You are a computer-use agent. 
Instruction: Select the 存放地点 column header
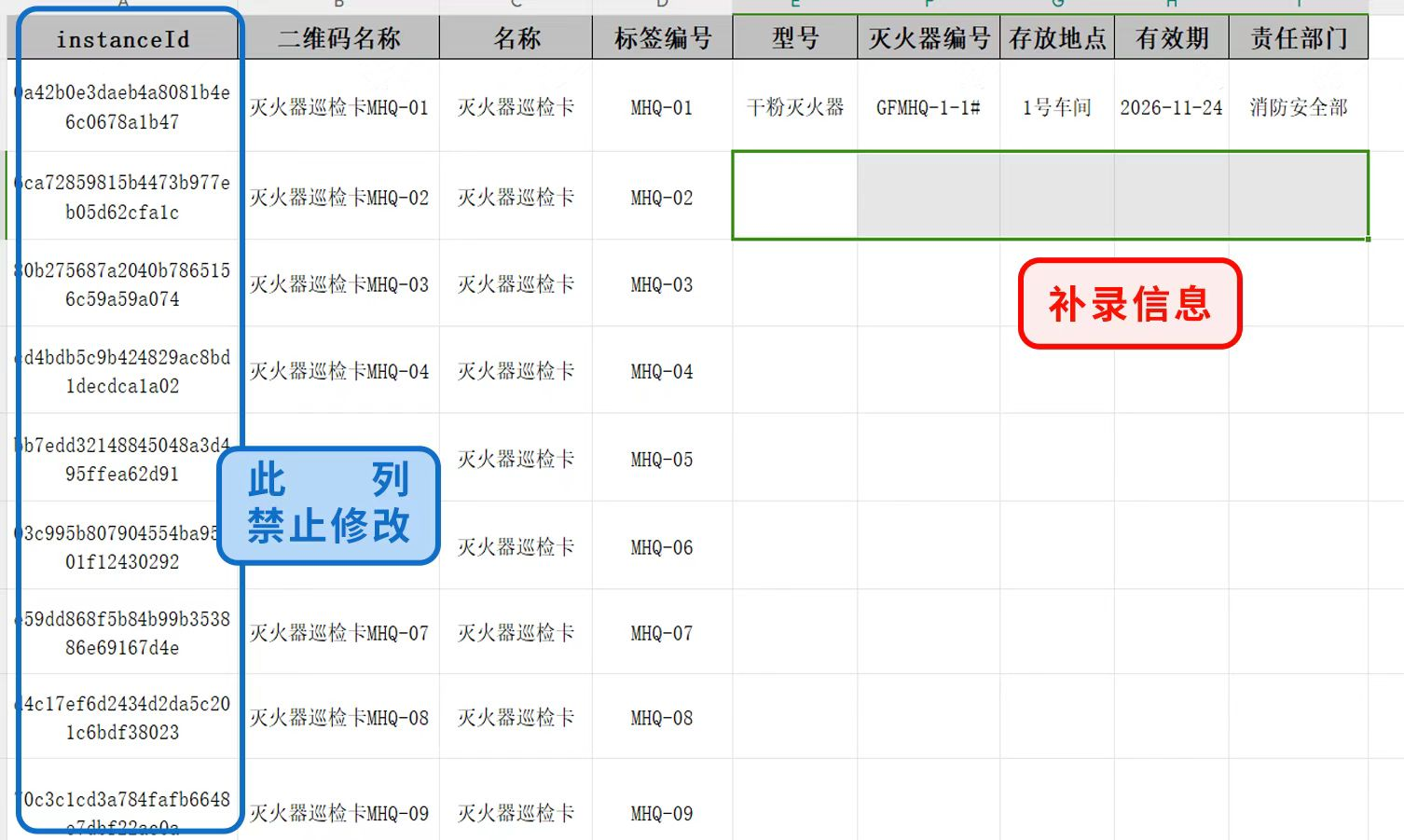(1056, 37)
